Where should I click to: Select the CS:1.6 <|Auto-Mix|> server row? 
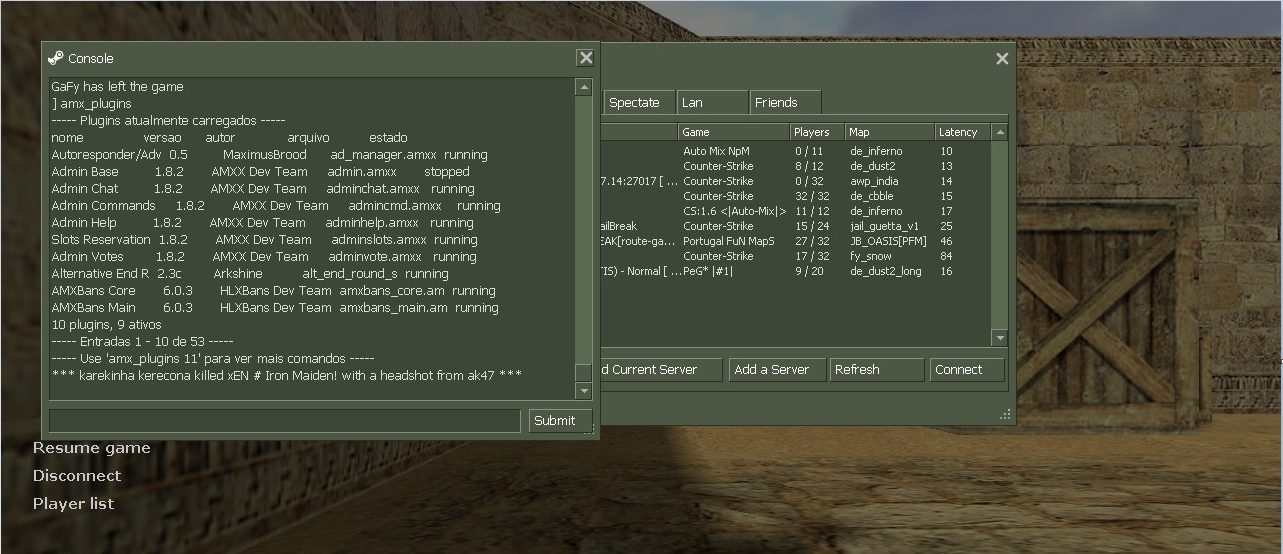coord(795,211)
